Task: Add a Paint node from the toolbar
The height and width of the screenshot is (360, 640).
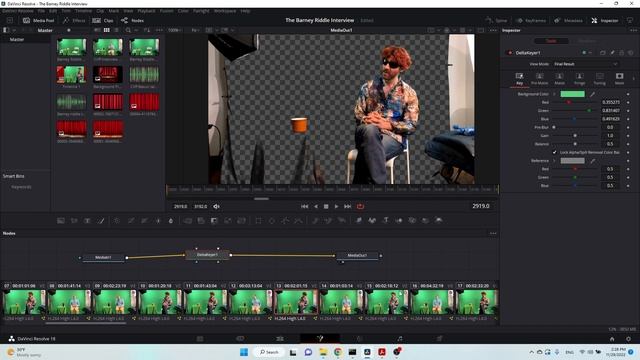Action: 101,220
